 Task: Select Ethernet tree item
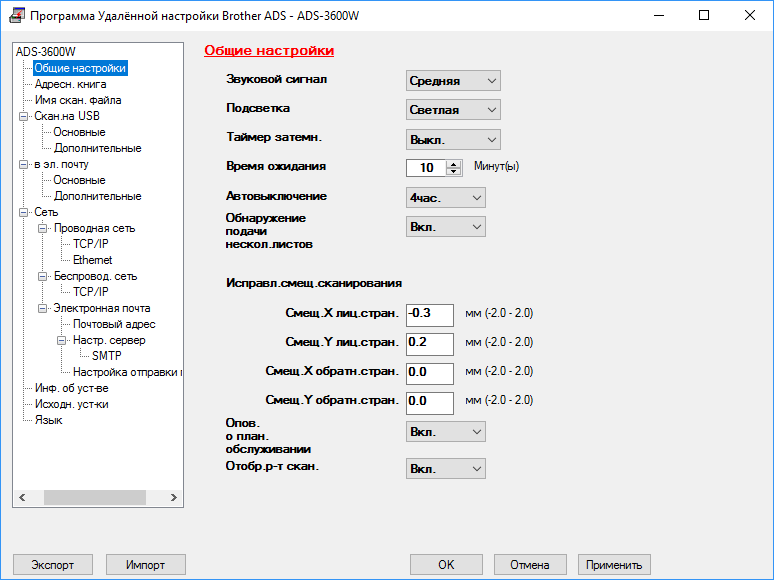92,260
